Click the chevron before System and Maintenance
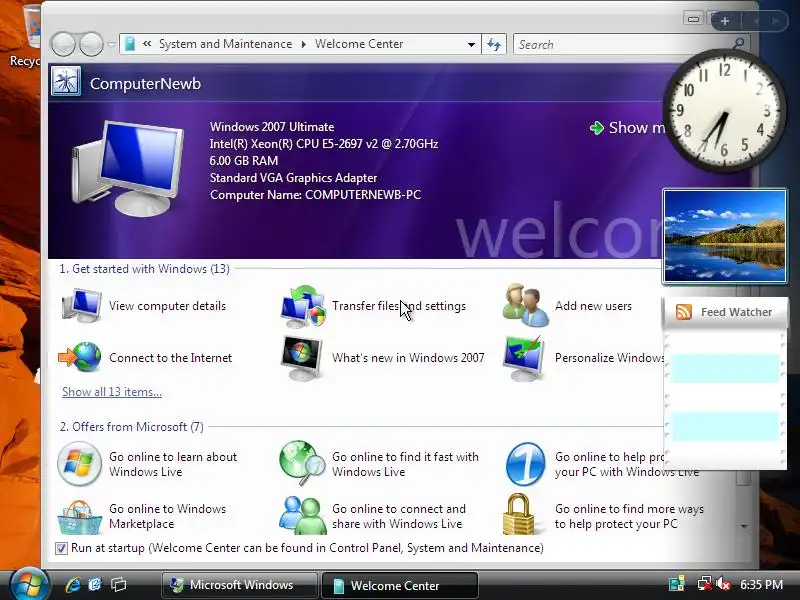 (147, 44)
